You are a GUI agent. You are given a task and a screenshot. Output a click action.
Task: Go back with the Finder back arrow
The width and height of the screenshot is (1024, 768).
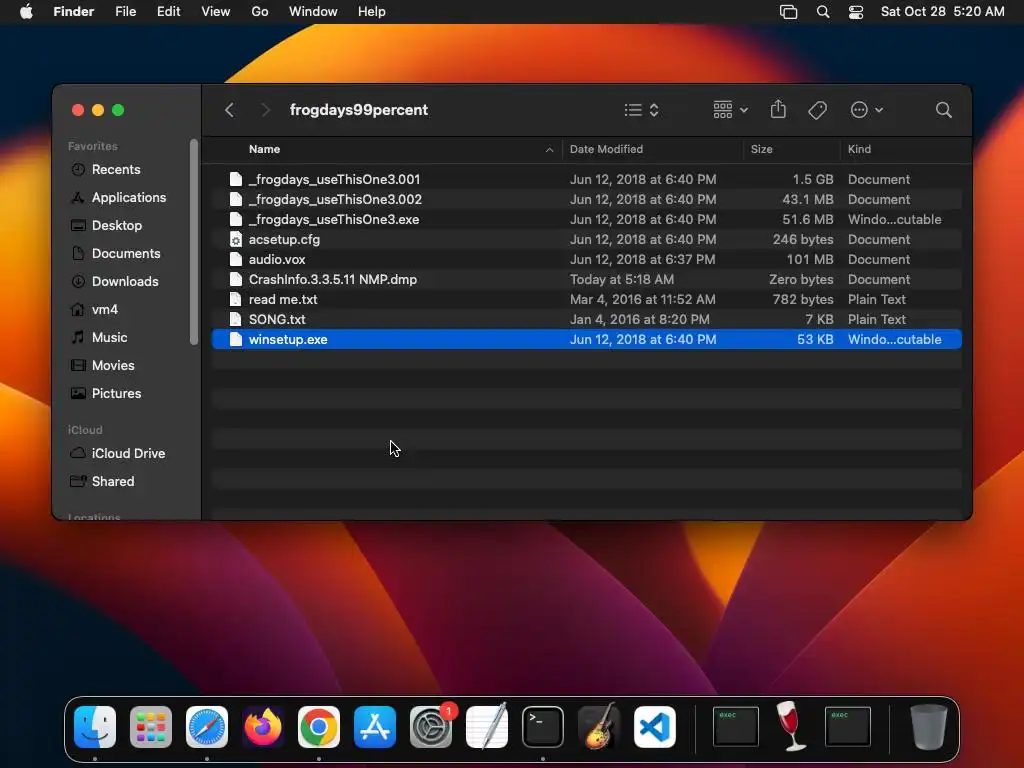[229, 110]
